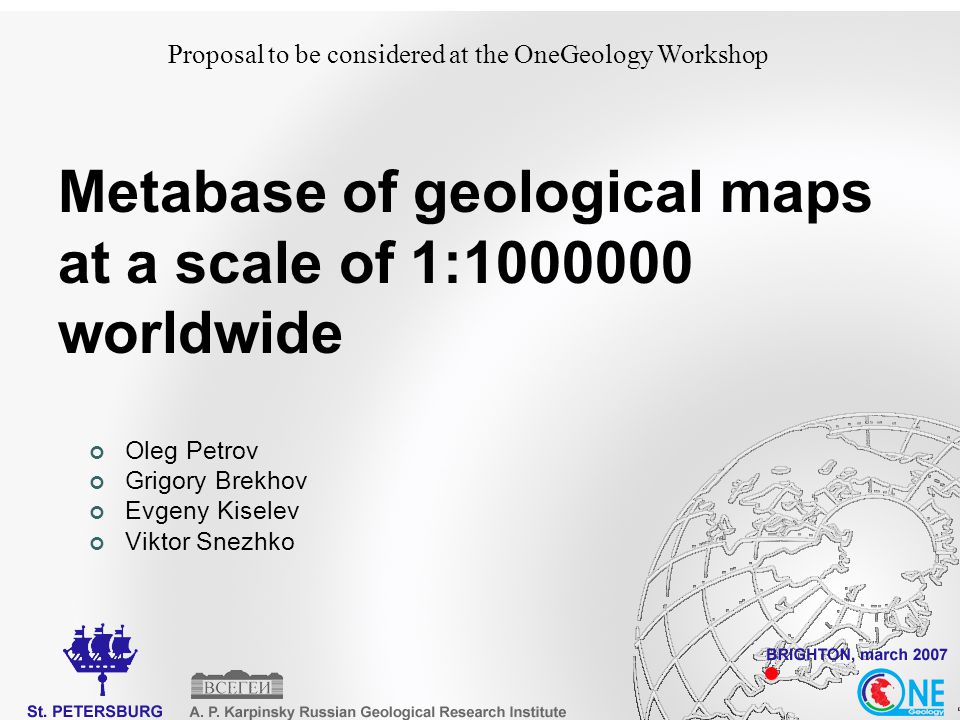
Task: Click the bullet beside Viktor Snezhko
Action: click(x=97, y=543)
